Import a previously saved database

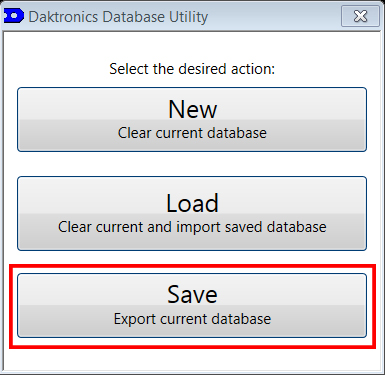pos(192,213)
